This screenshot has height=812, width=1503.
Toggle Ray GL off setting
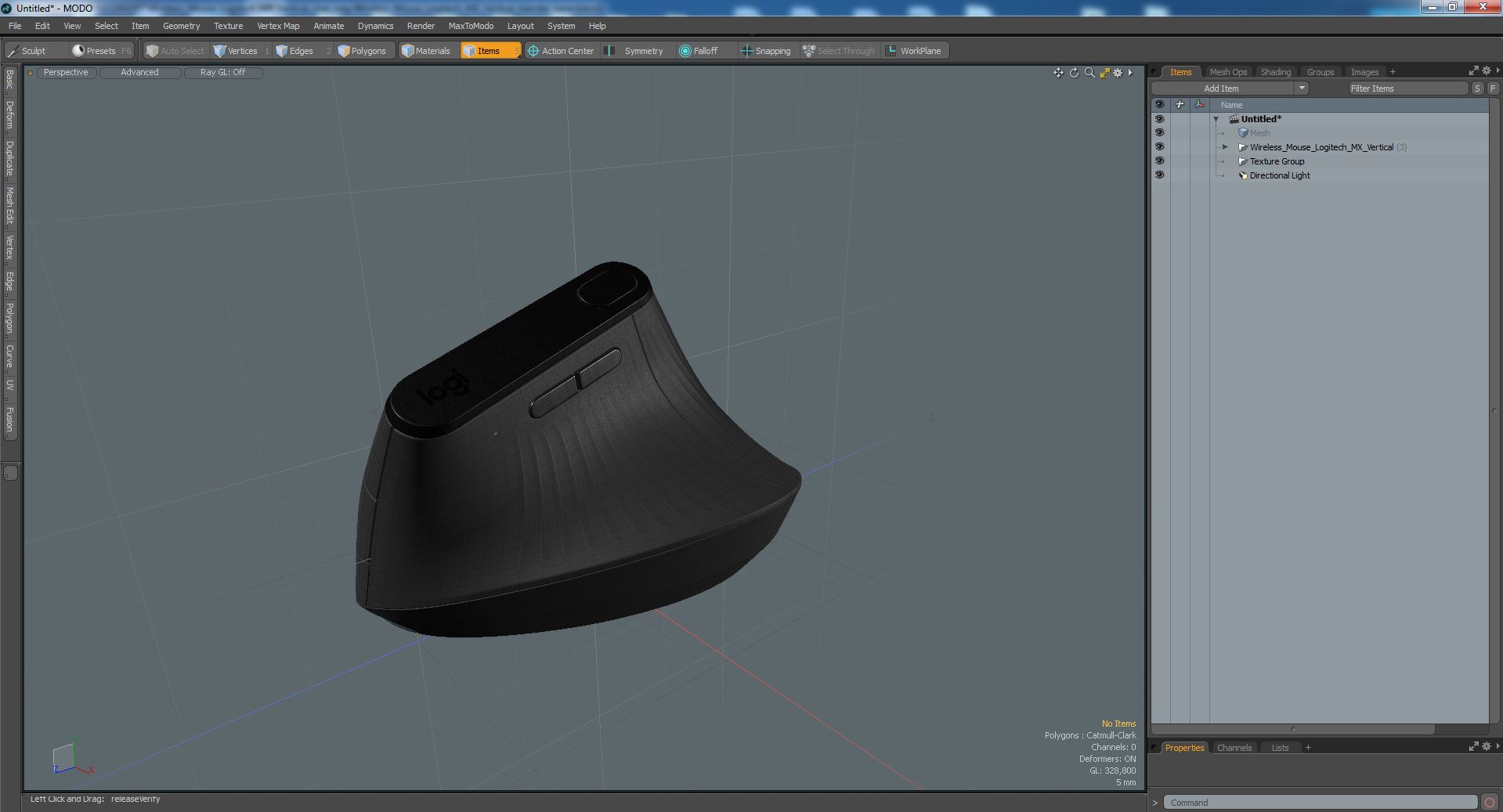pos(222,72)
